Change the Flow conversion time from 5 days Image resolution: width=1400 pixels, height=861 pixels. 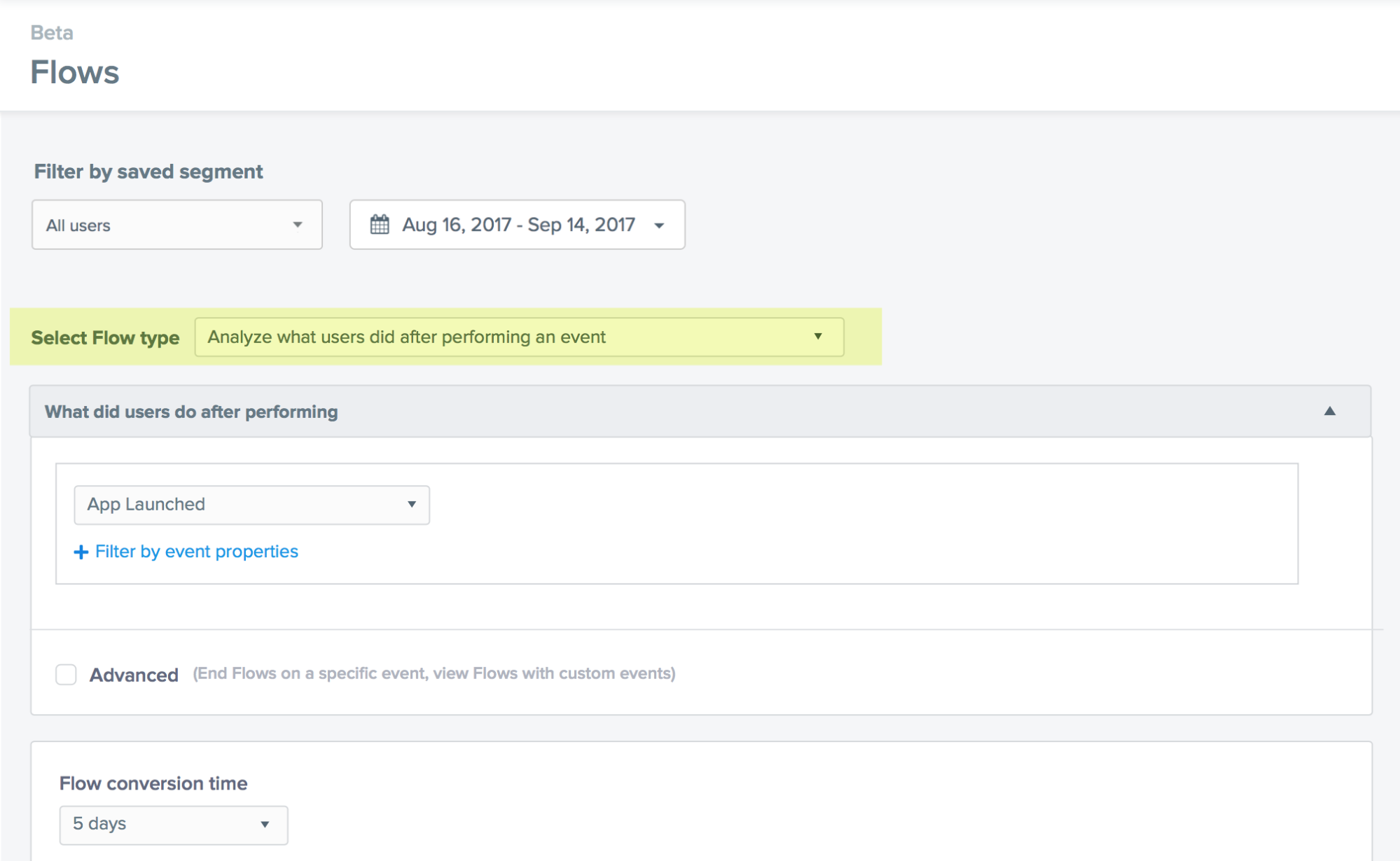[x=172, y=825]
